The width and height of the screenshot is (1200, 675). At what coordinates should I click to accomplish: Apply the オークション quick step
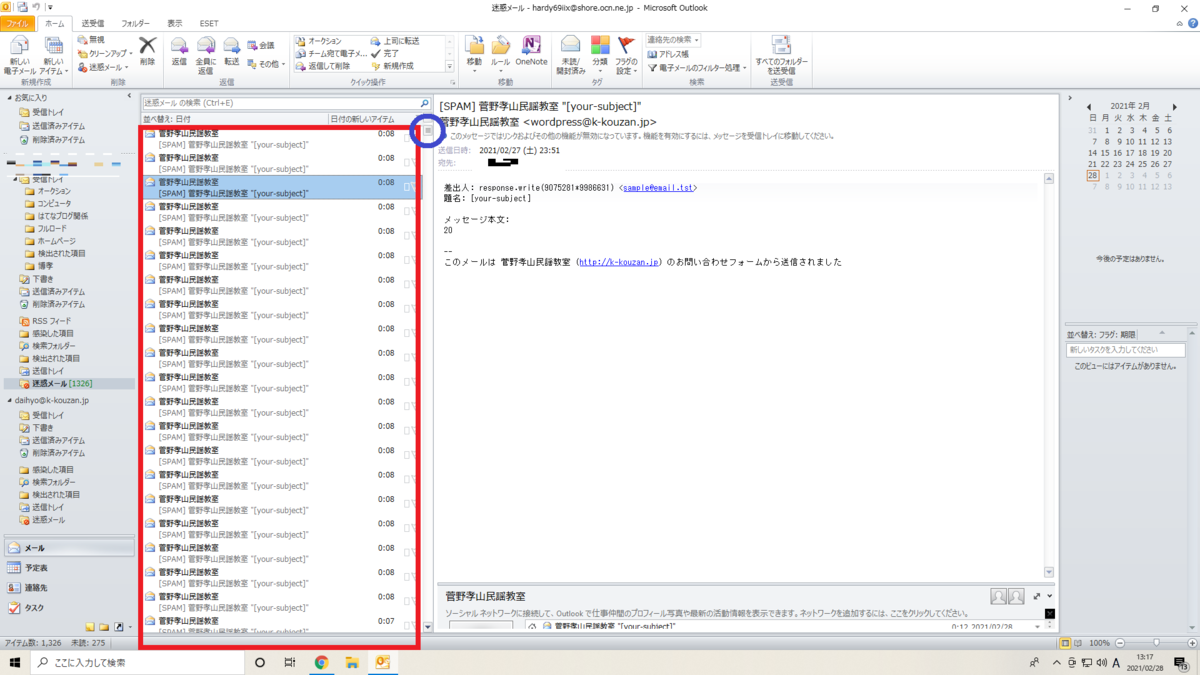pos(319,41)
